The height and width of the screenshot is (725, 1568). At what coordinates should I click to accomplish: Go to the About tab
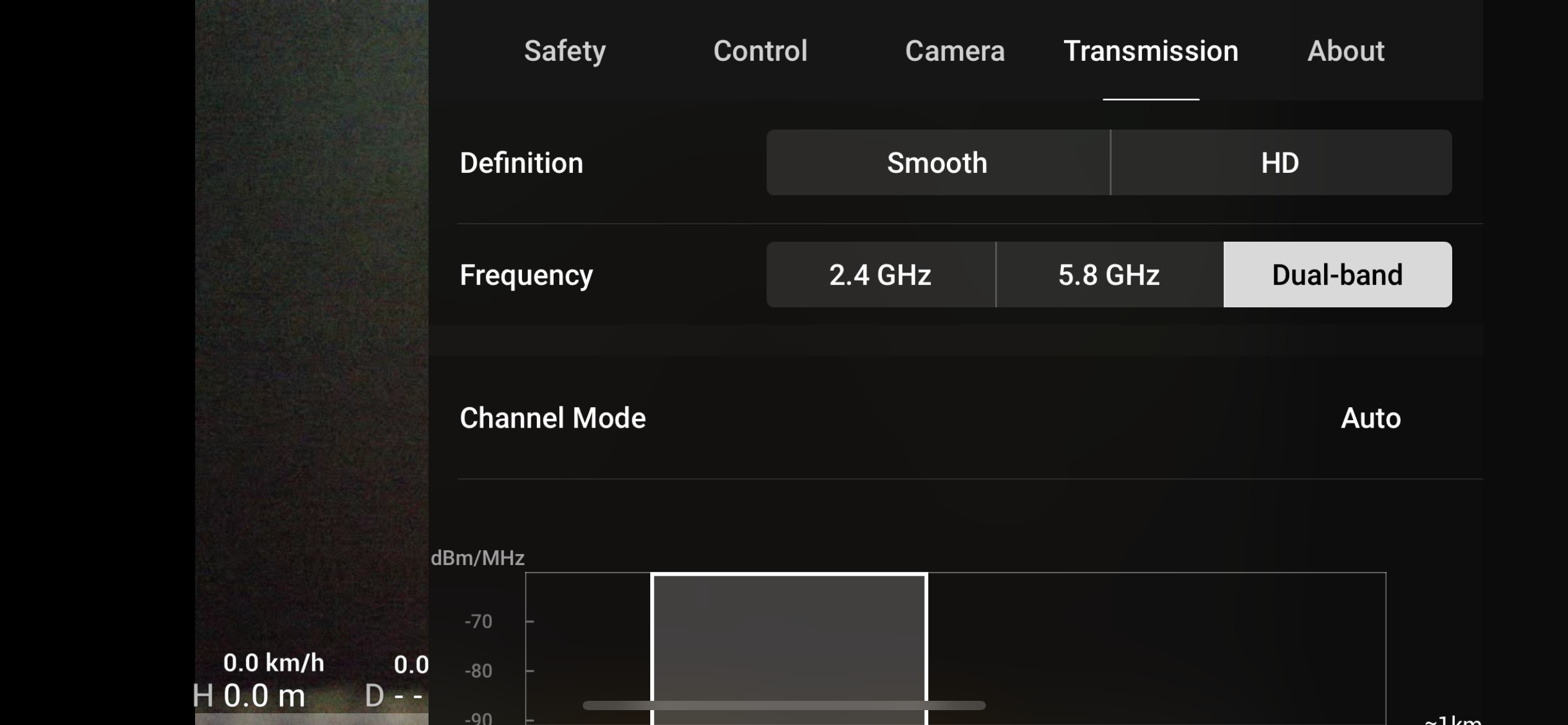point(1345,51)
